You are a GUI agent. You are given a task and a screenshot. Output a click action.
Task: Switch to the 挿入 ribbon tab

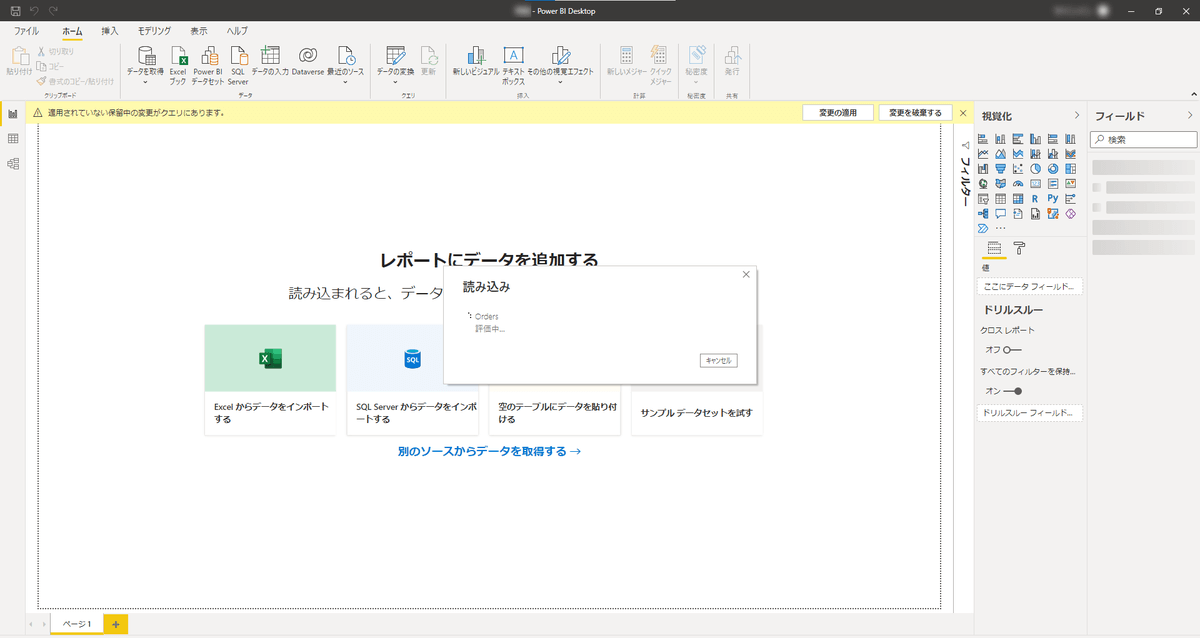(110, 31)
